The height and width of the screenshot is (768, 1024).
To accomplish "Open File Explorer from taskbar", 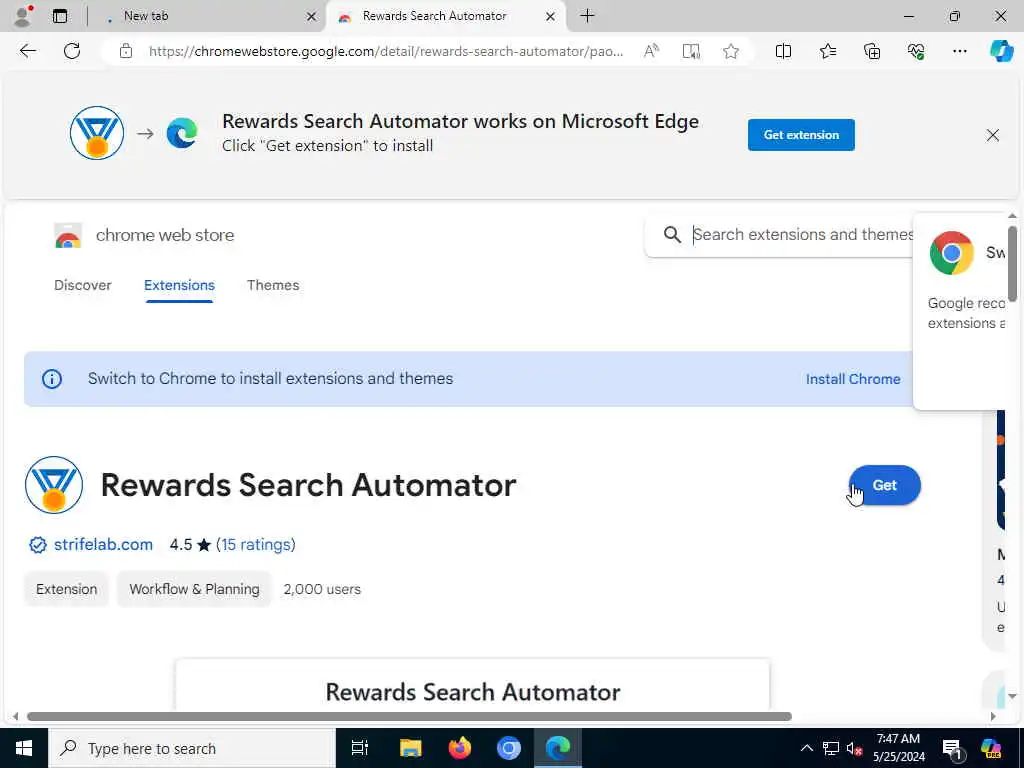I will pyautogui.click(x=410, y=748).
